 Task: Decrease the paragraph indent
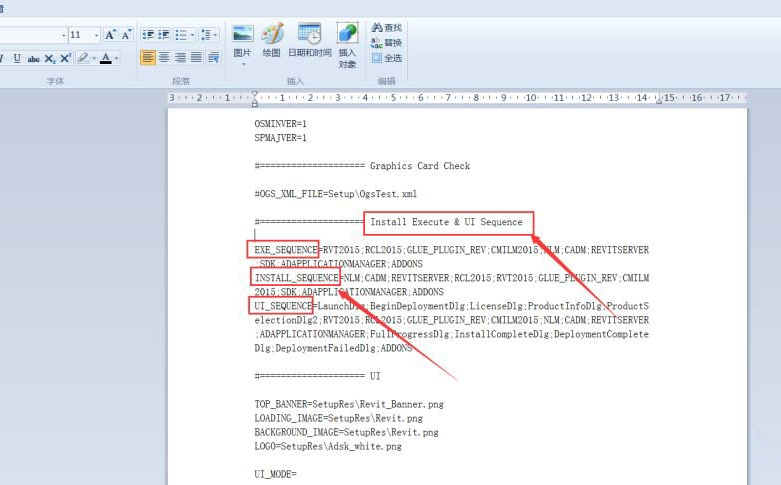point(148,34)
